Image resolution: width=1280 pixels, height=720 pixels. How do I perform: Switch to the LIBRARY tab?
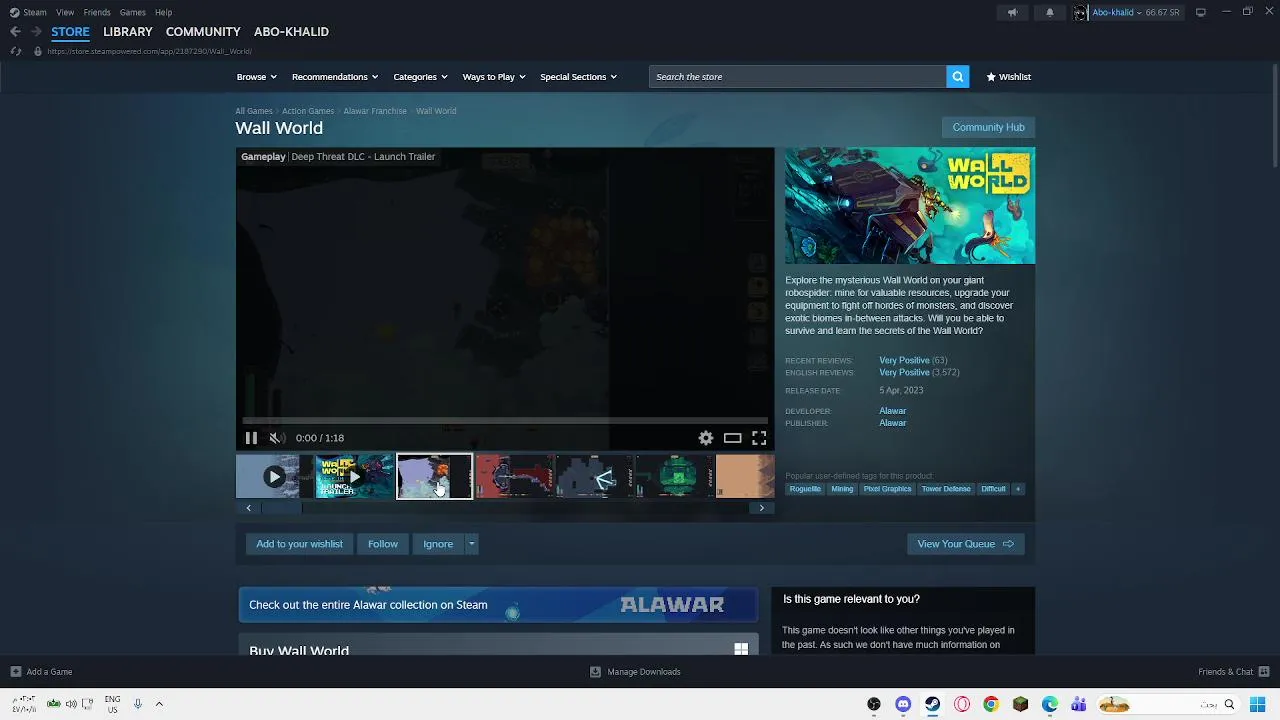[128, 32]
